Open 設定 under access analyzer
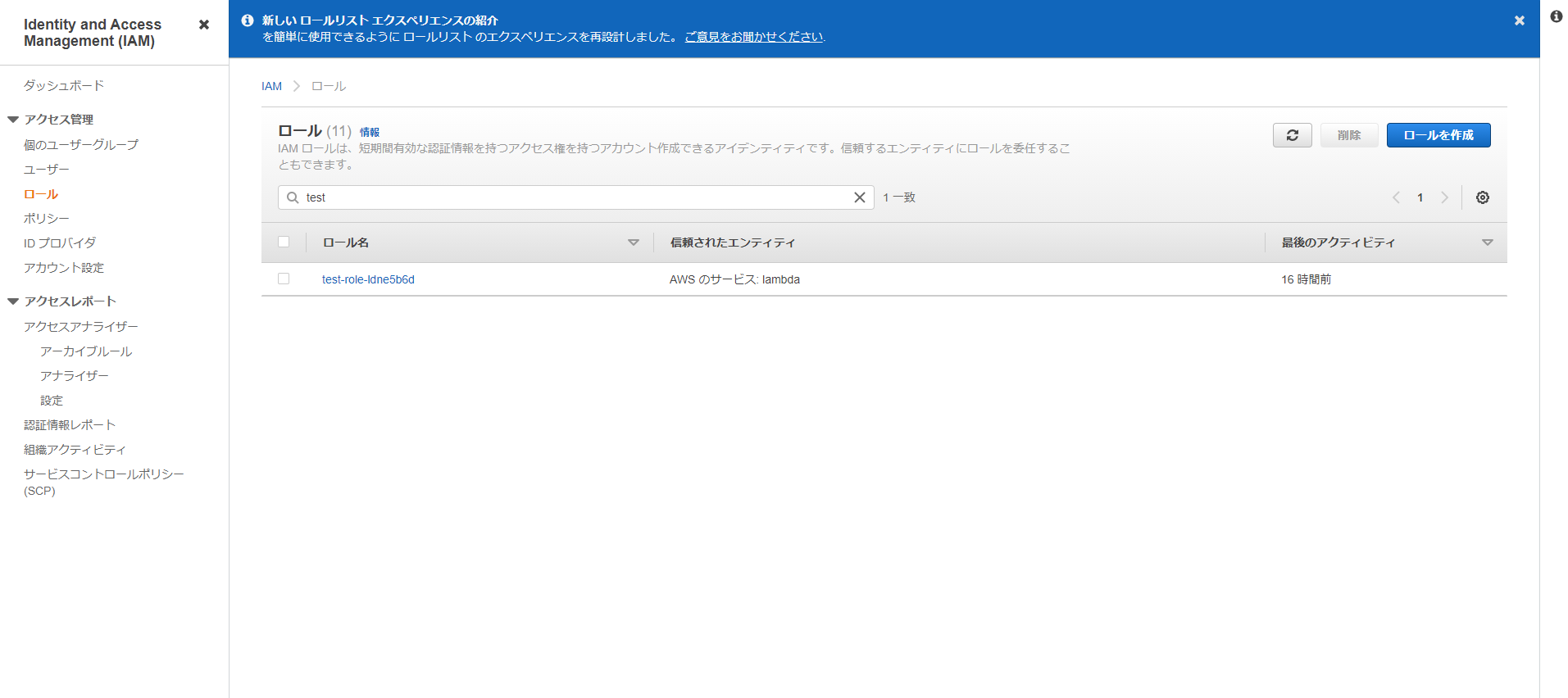 click(52, 400)
